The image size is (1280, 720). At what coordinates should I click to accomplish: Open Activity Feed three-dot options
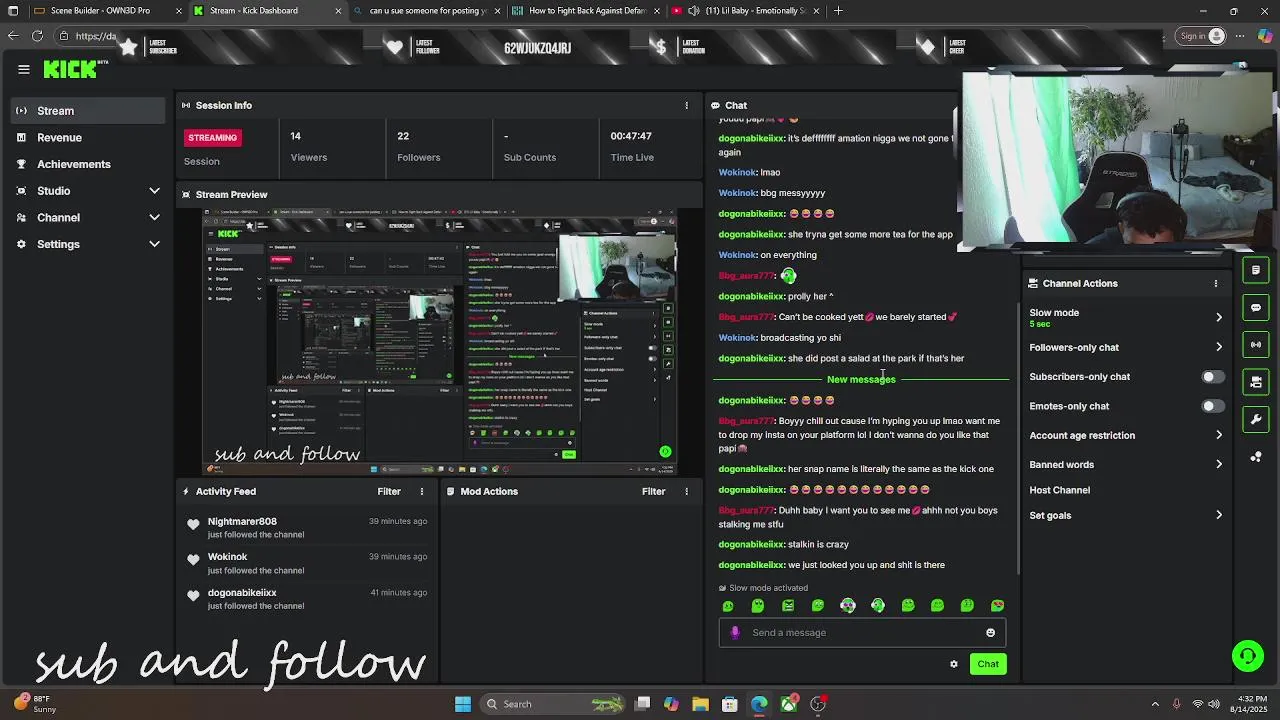pos(421,491)
